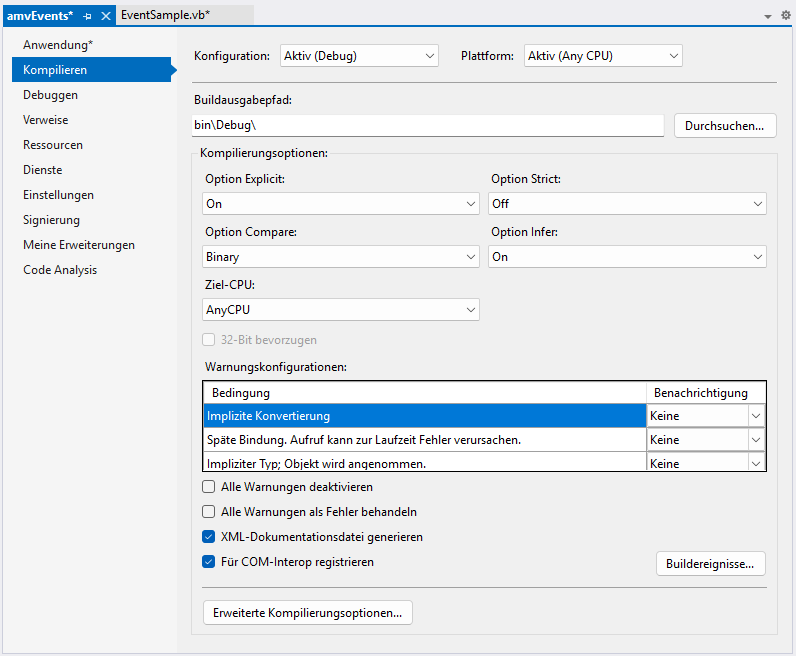Open Erweiterte Kompilierungsoptionen dialog
The image size is (796, 656).
click(x=308, y=613)
